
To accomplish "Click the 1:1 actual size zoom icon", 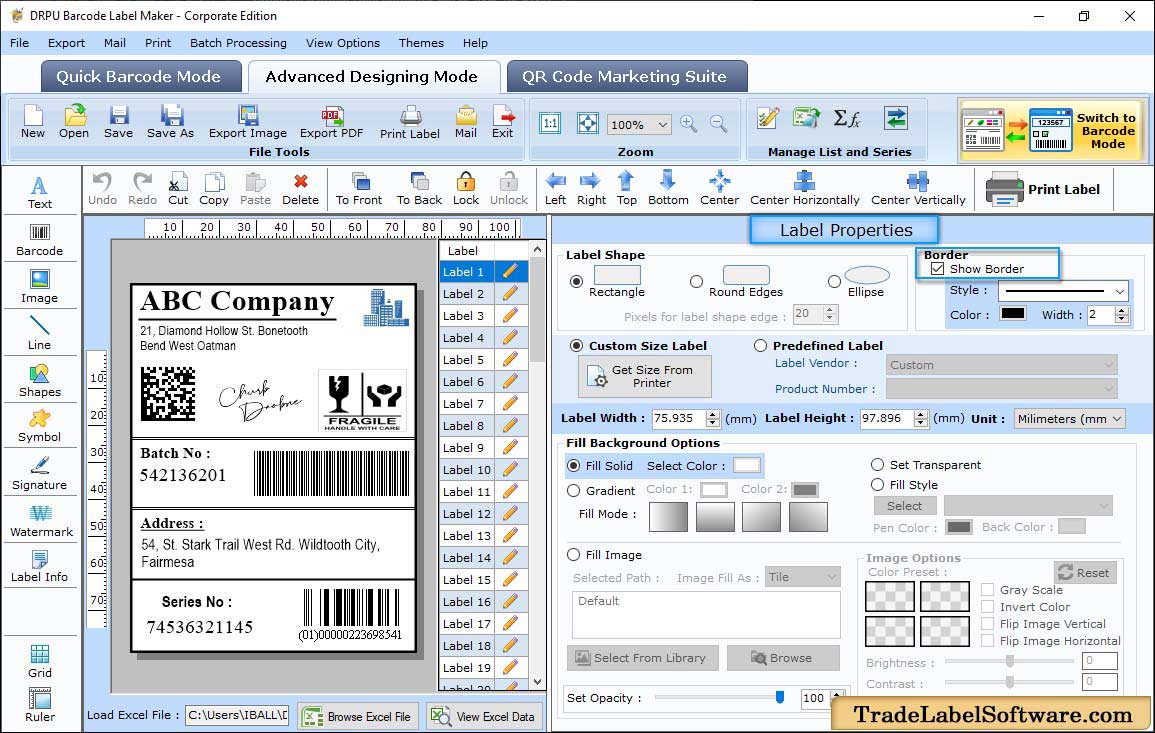I will 550,124.
